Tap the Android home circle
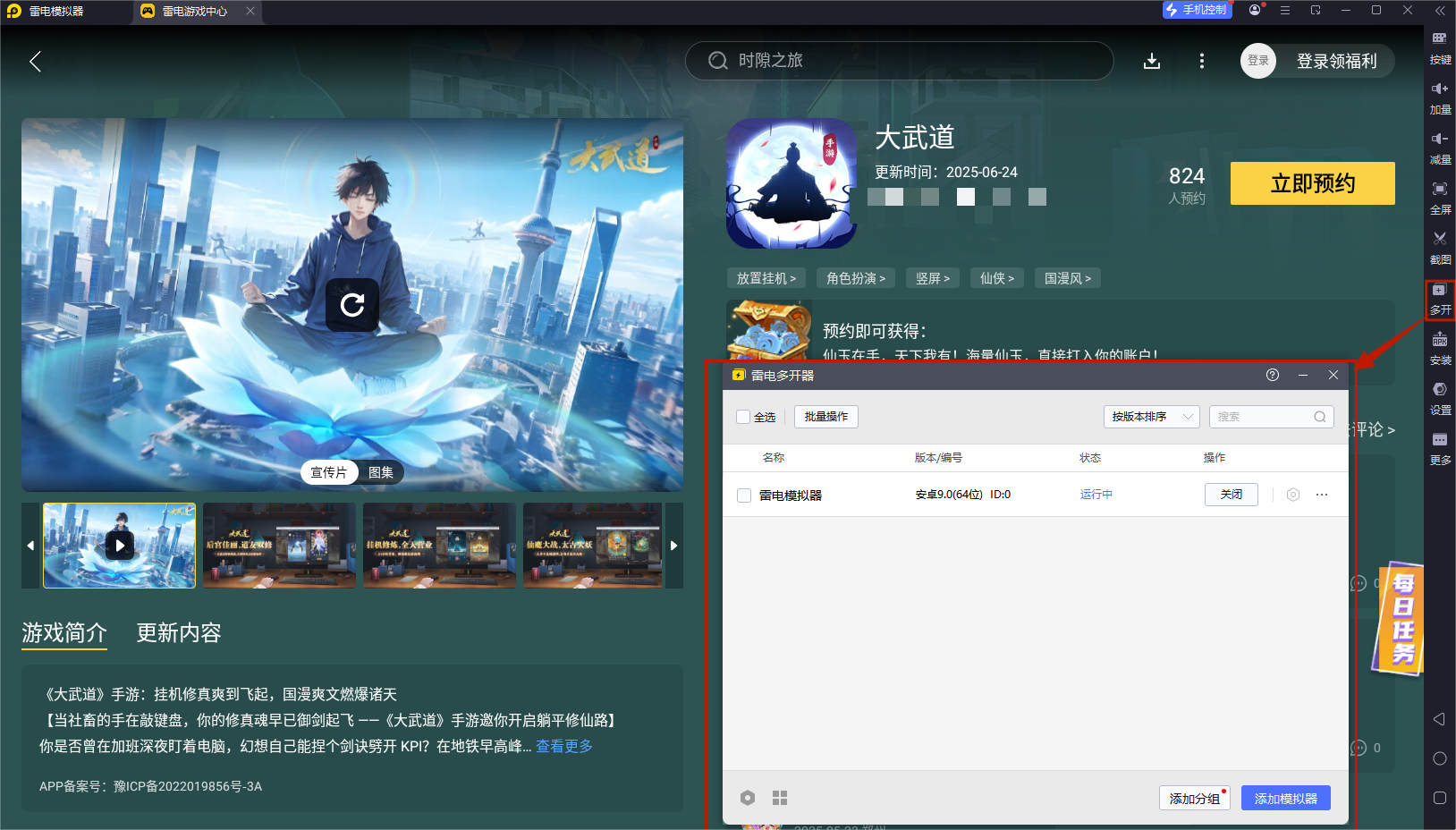Image resolution: width=1456 pixels, height=830 pixels. [x=1439, y=758]
